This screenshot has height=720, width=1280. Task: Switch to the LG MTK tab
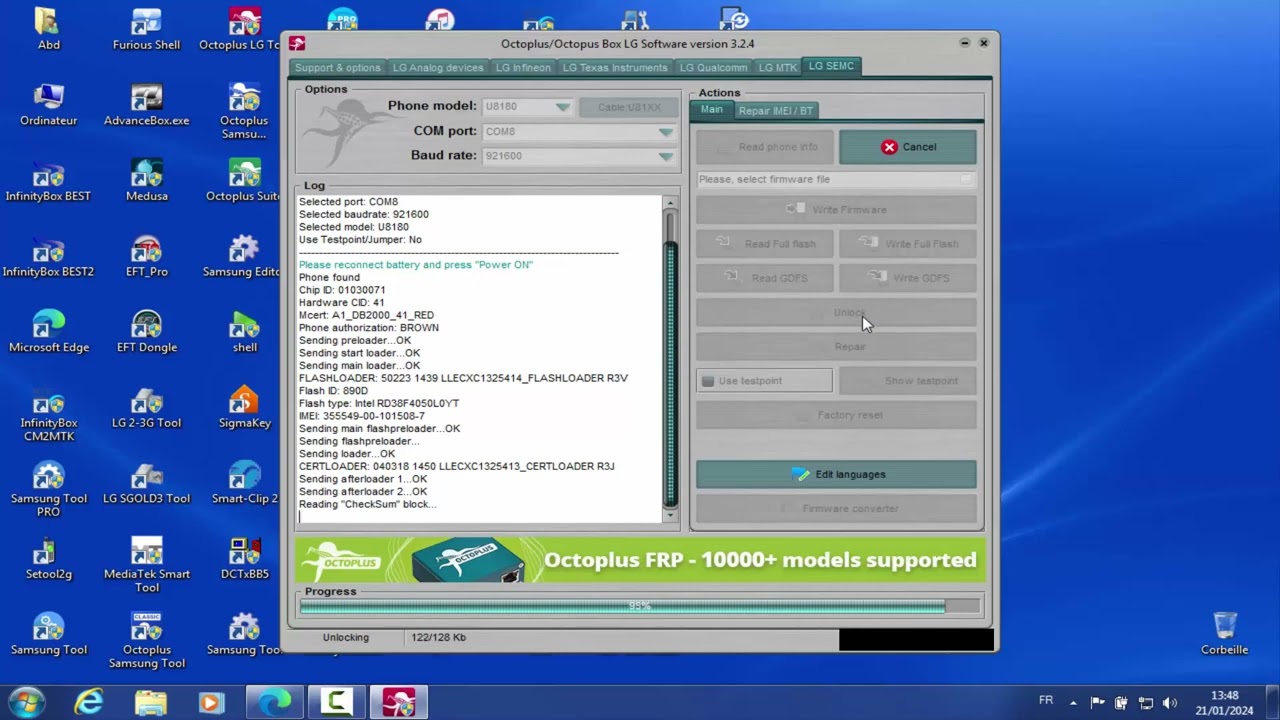(x=778, y=67)
